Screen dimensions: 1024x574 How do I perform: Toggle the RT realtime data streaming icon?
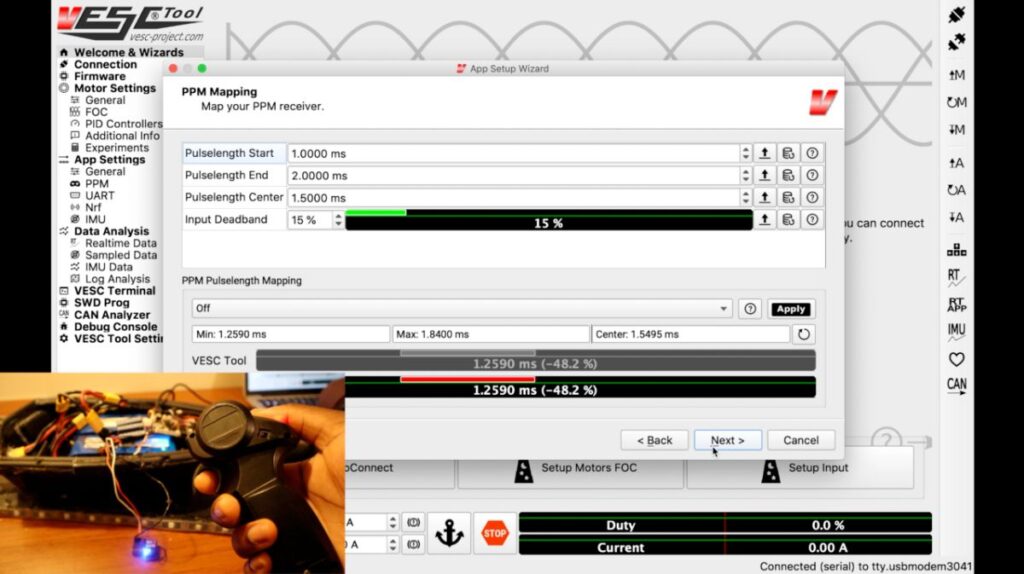(x=955, y=278)
